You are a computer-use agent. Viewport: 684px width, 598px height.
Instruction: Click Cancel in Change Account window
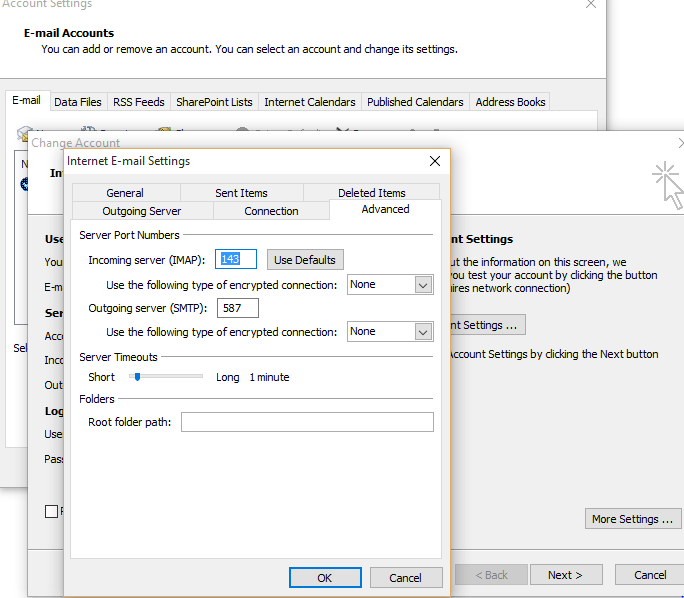pyautogui.click(x=650, y=575)
